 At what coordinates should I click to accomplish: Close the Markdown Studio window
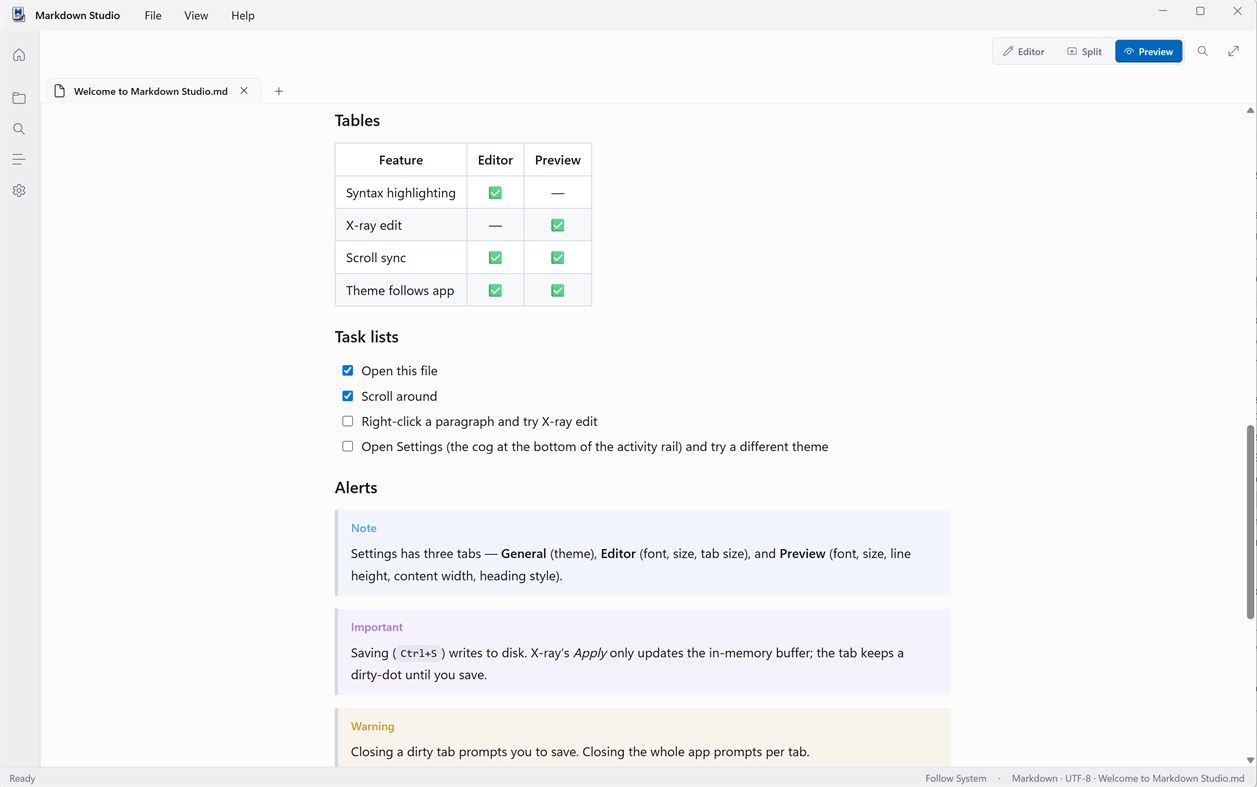(x=1237, y=11)
